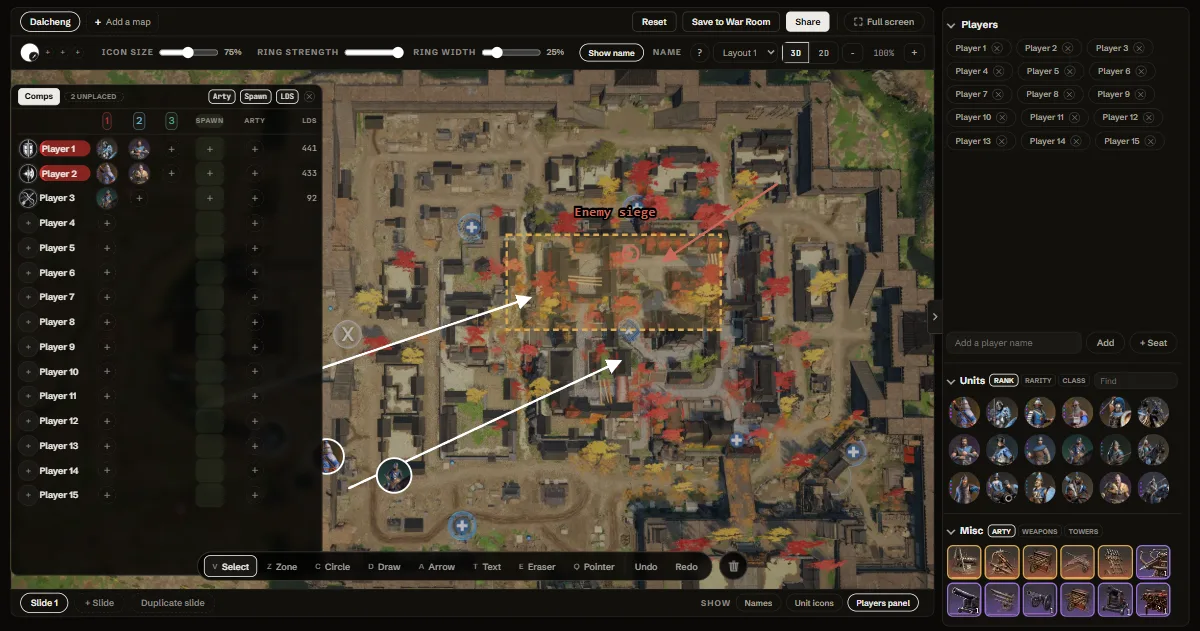Click the X marker on the map
This screenshot has width=1200, height=631.
click(347, 334)
